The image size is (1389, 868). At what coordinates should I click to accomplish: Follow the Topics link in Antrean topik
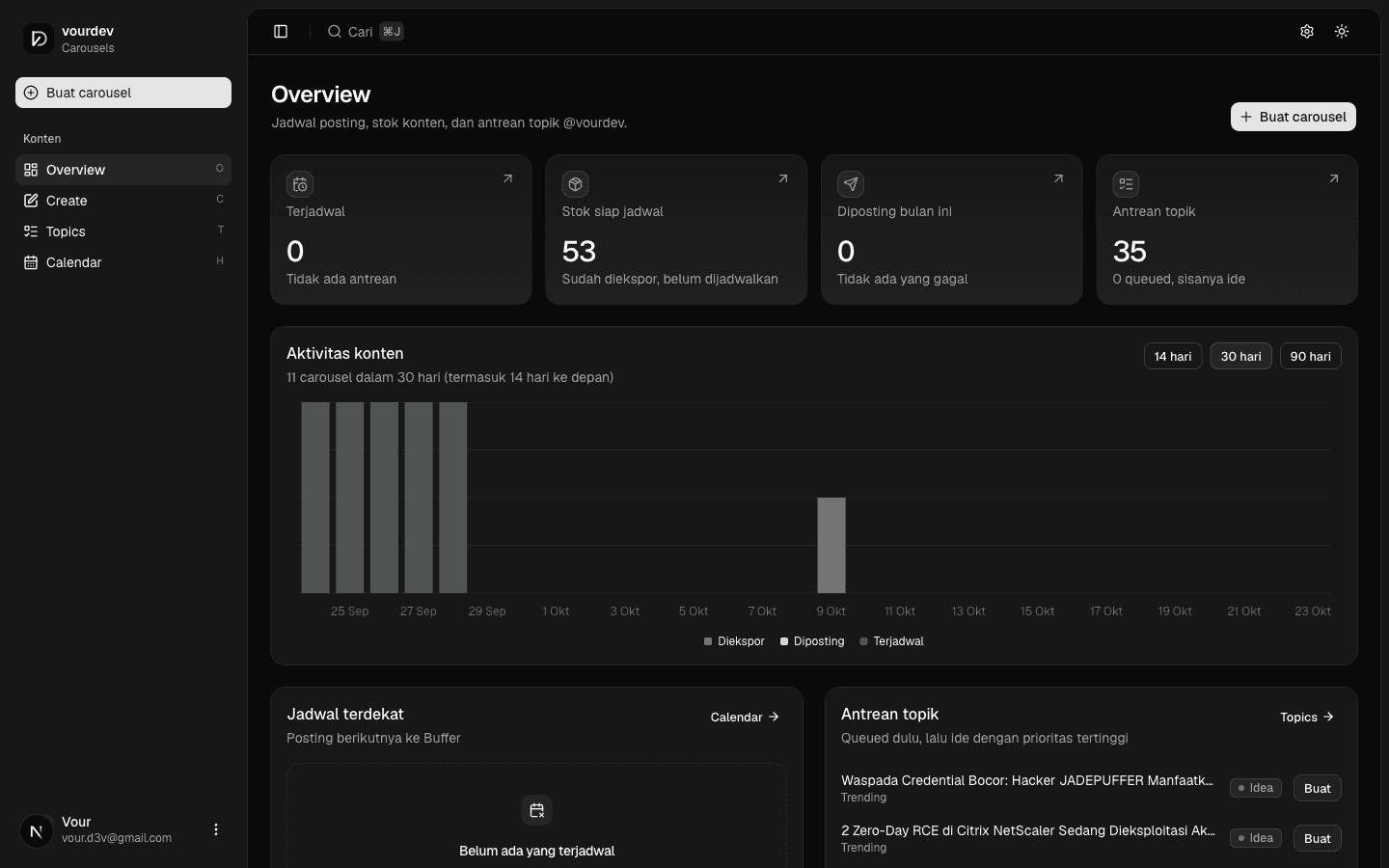coord(1307,717)
